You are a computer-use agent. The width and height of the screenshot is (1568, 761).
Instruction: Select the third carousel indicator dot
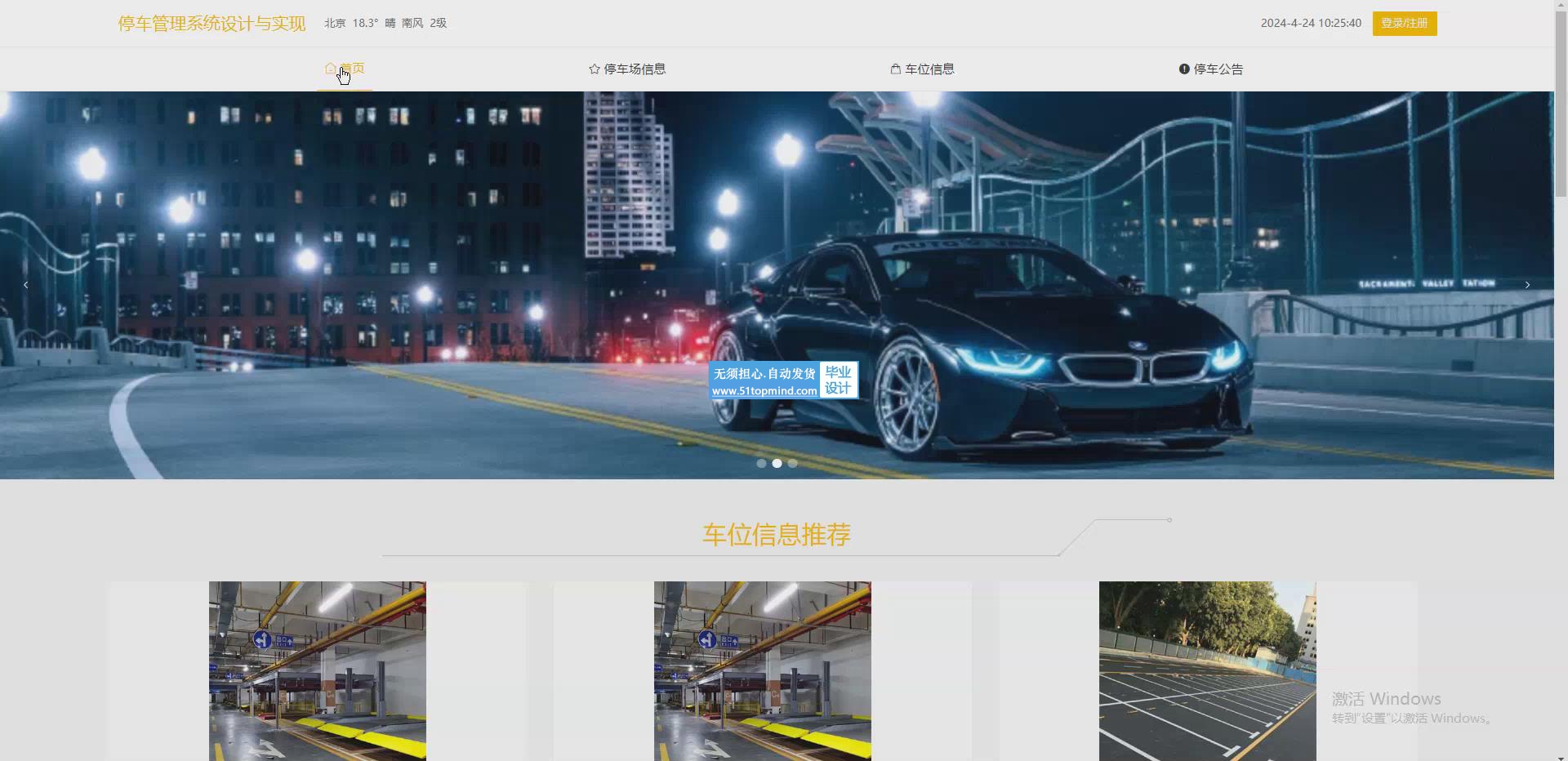point(792,463)
